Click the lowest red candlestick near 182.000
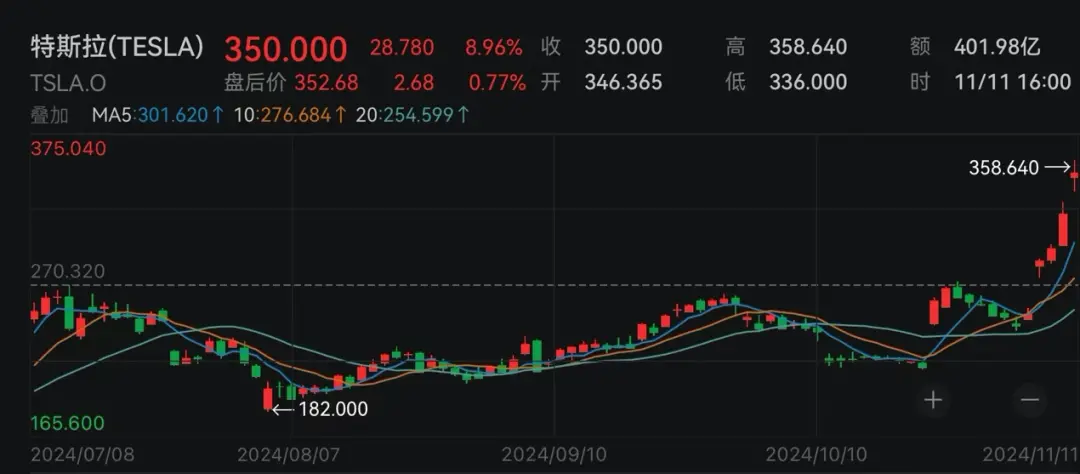The height and width of the screenshot is (474, 1080). pyautogui.click(x=268, y=398)
